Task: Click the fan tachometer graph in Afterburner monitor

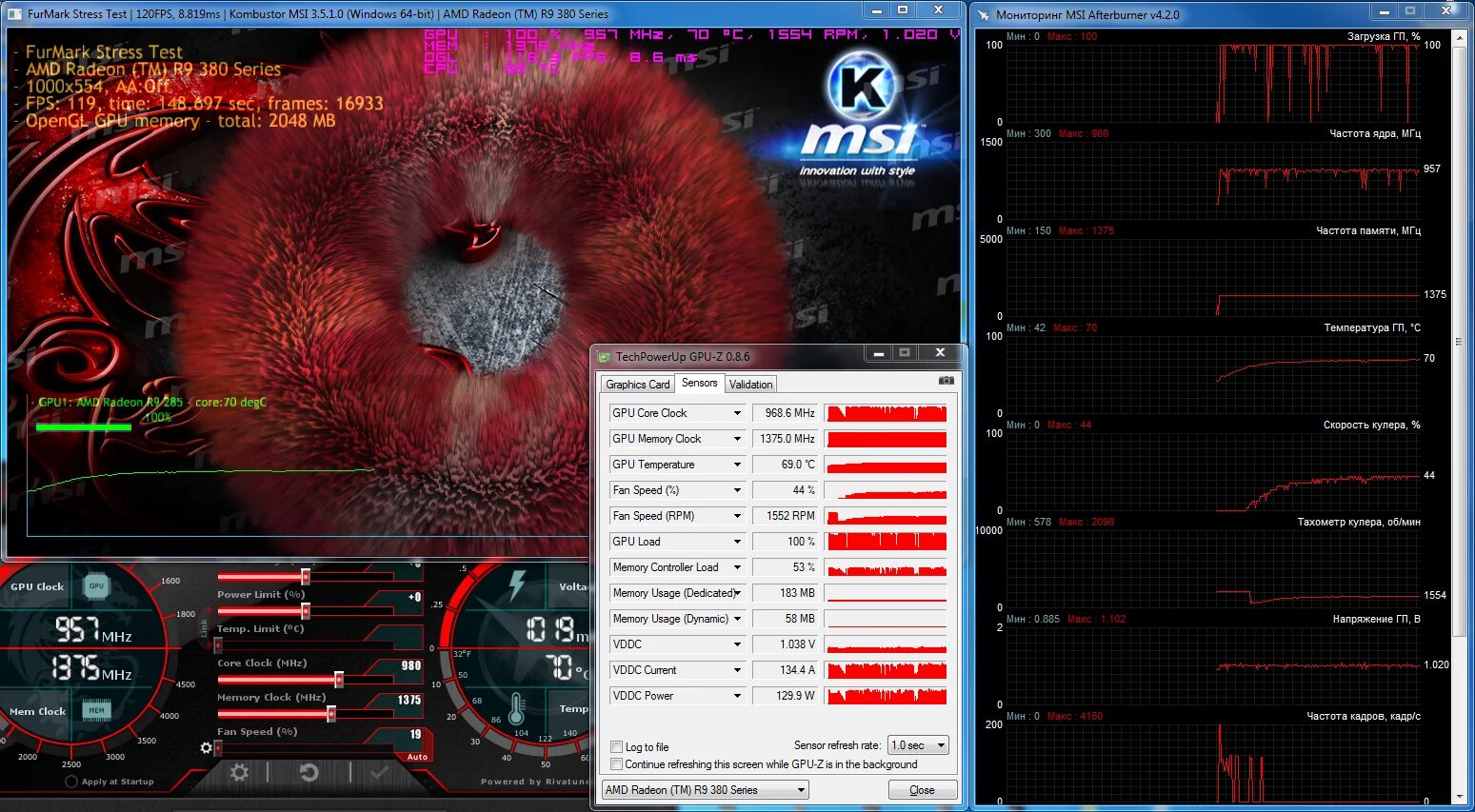Action: click(1213, 568)
